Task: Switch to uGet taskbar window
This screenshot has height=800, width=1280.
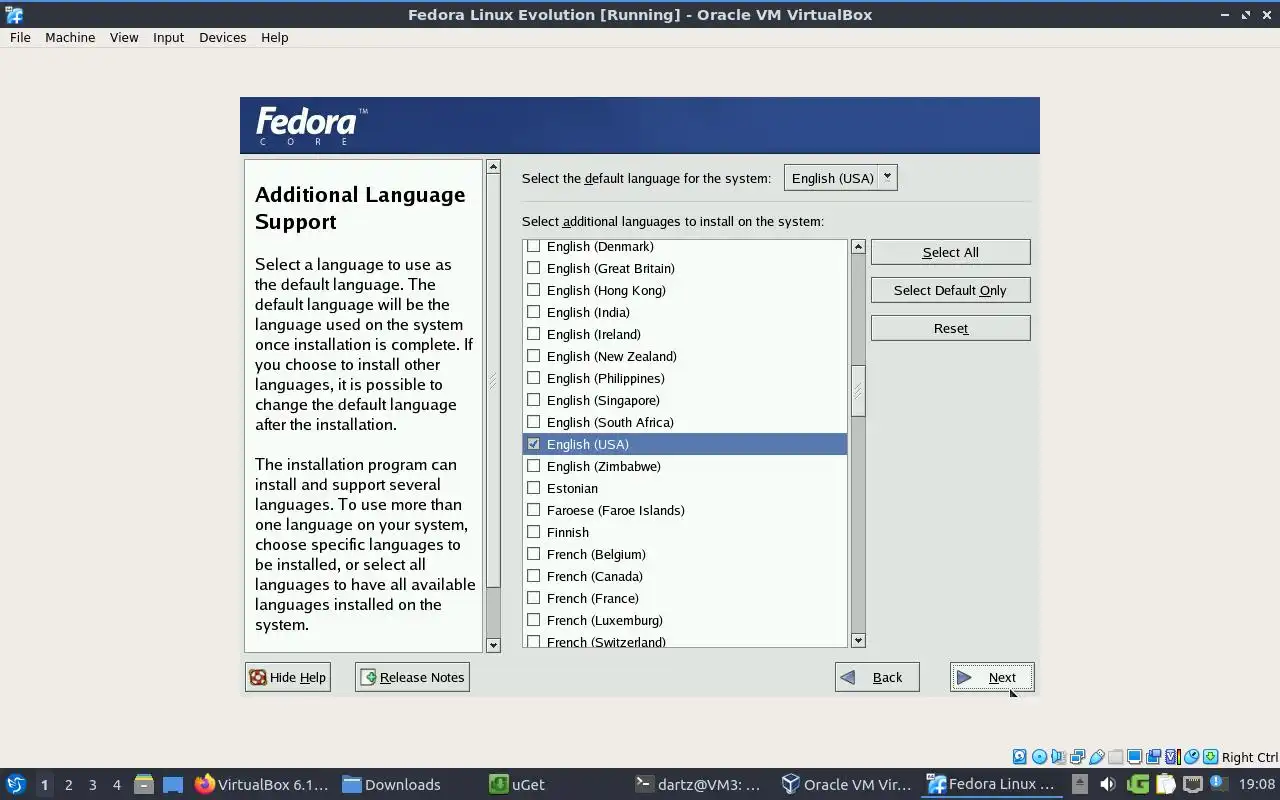Action: pos(518,784)
